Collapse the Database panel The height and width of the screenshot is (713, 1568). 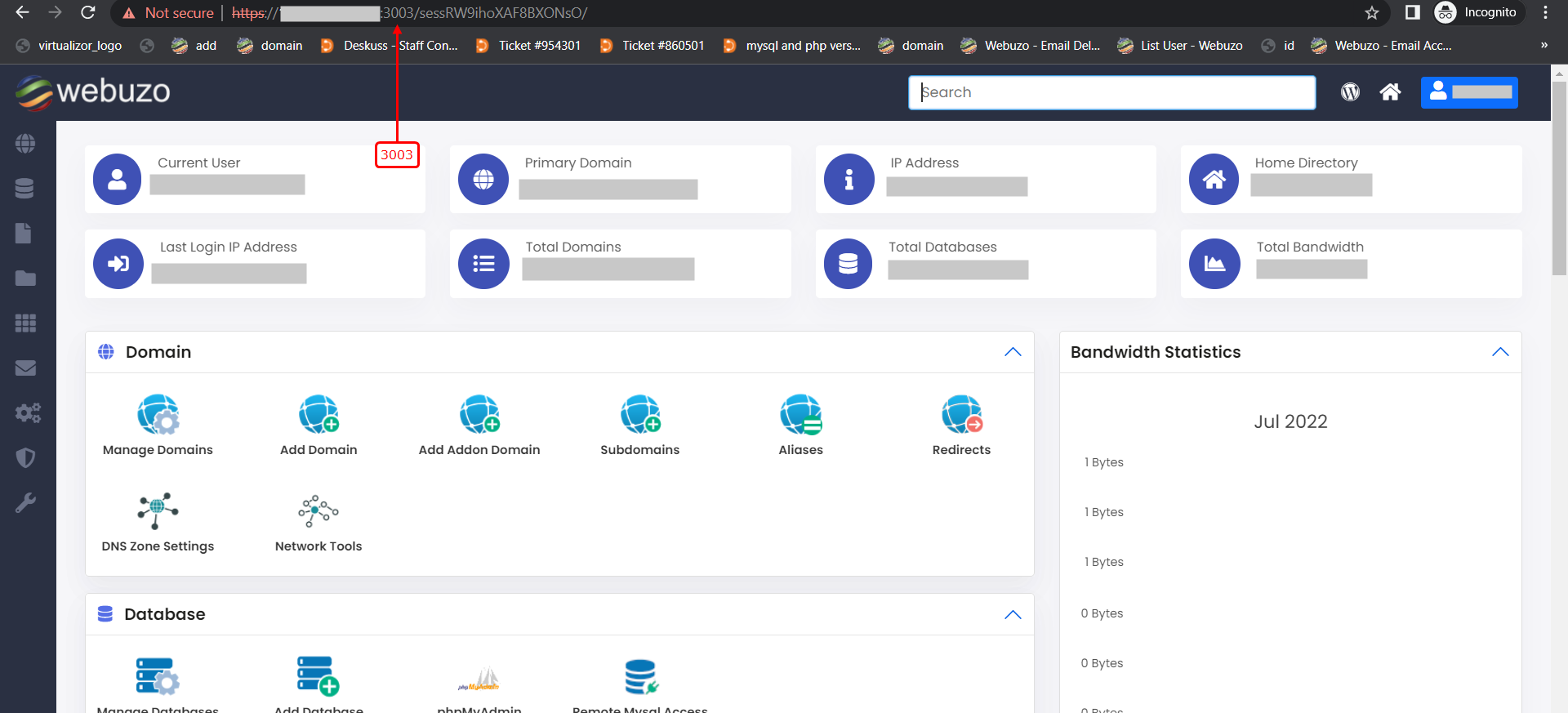[1013, 615]
